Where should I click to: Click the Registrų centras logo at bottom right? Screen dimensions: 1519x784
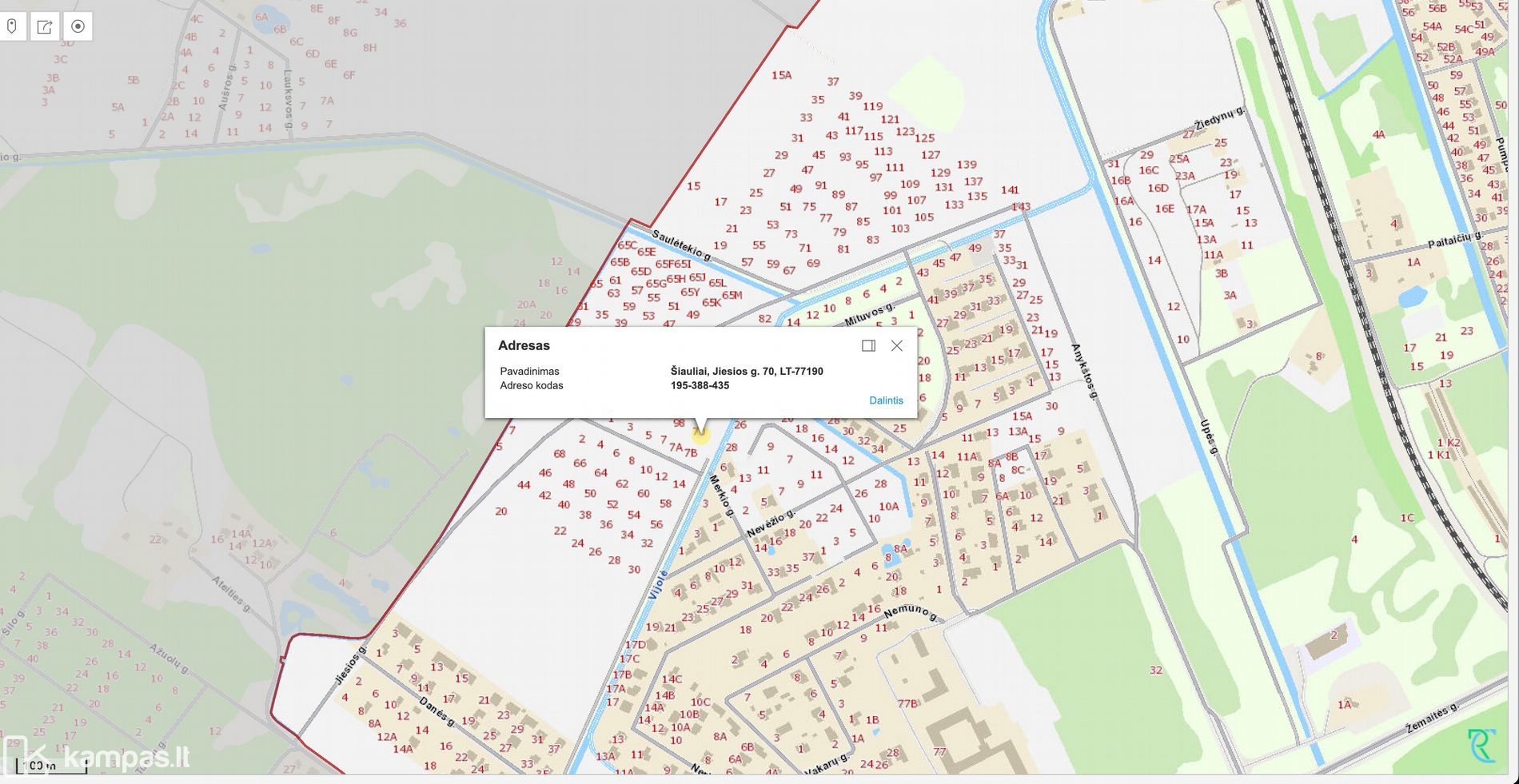(1481, 745)
